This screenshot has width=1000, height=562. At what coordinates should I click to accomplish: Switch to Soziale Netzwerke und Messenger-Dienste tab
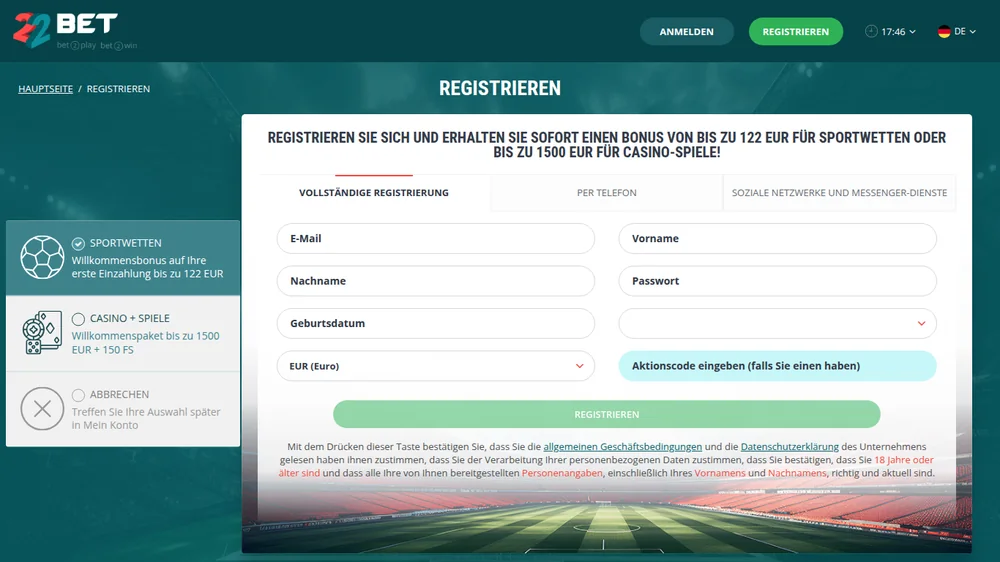(x=839, y=193)
